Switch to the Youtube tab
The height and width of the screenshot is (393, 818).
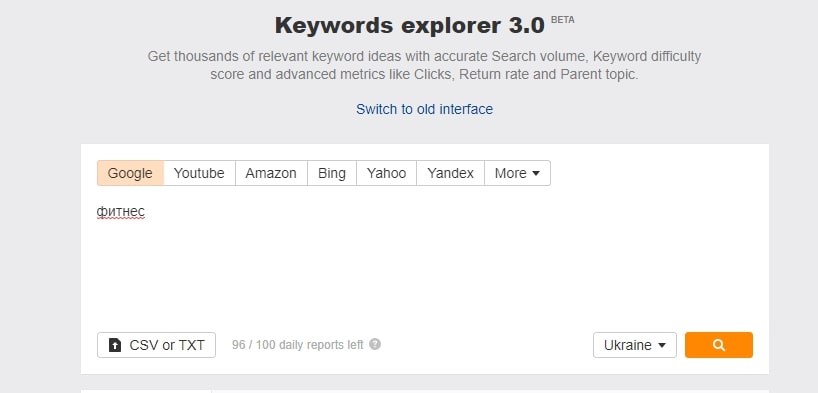tap(199, 173)
